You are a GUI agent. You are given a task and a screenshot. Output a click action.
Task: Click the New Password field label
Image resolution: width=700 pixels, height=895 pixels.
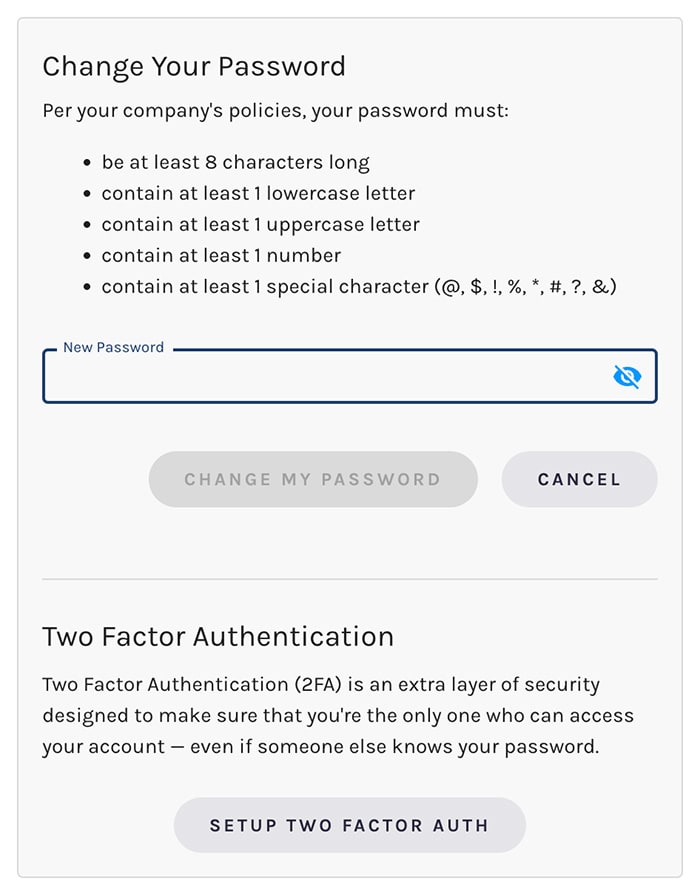(x=112, y=347)
